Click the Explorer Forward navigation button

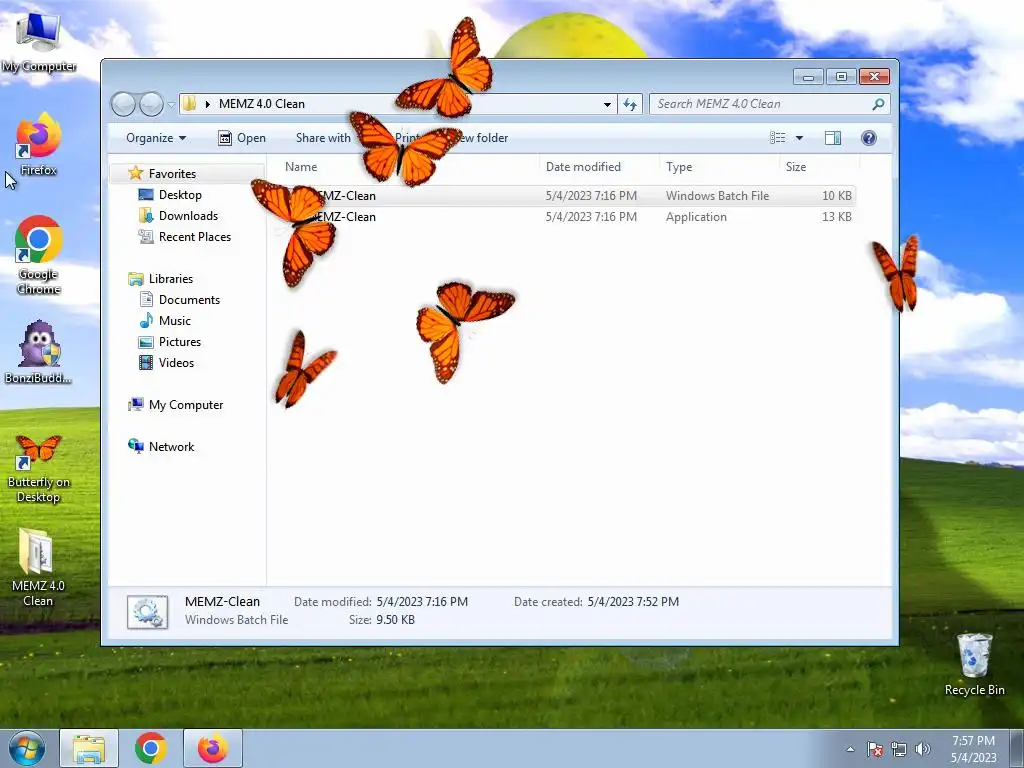point(151,104)
